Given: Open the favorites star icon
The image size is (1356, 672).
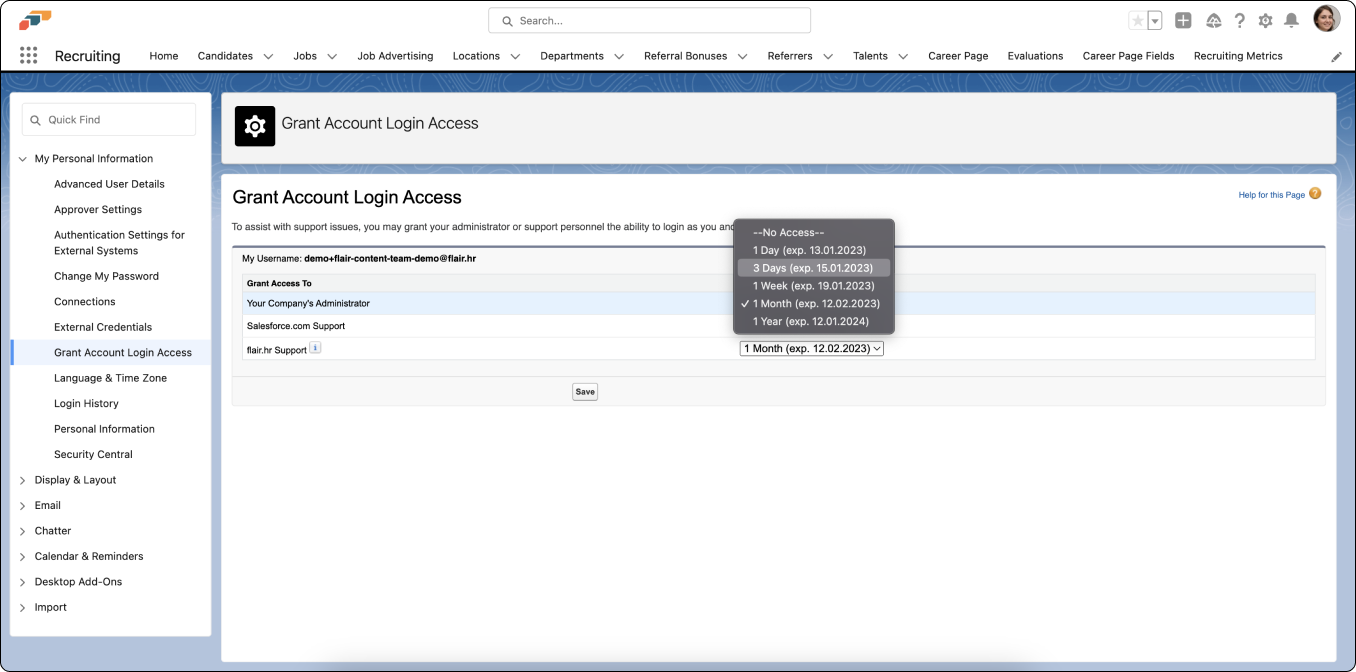Looking at the screenshot, I should pos(1137,21).
